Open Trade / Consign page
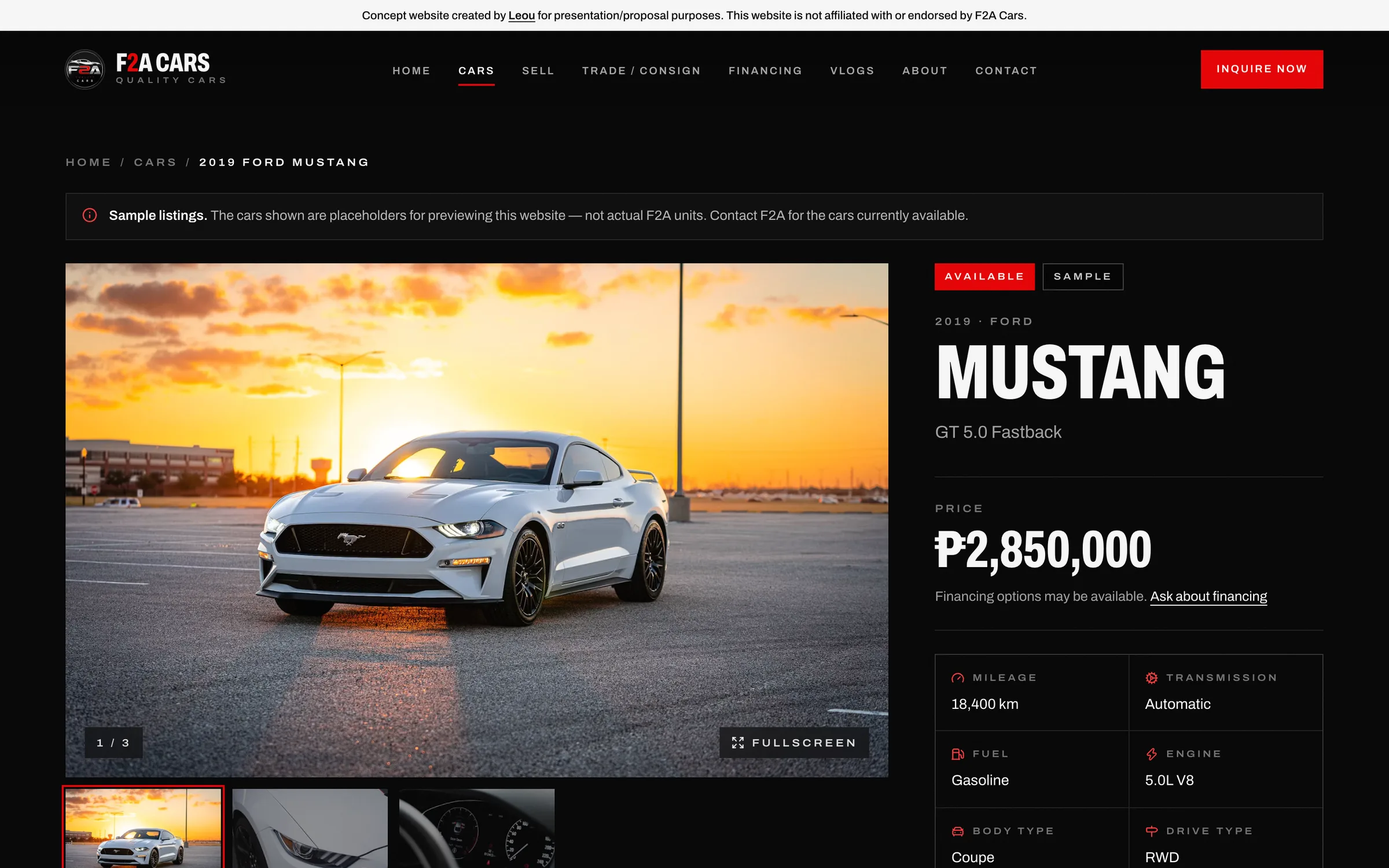Screen dimensions: 1389x868 (641, 71)
